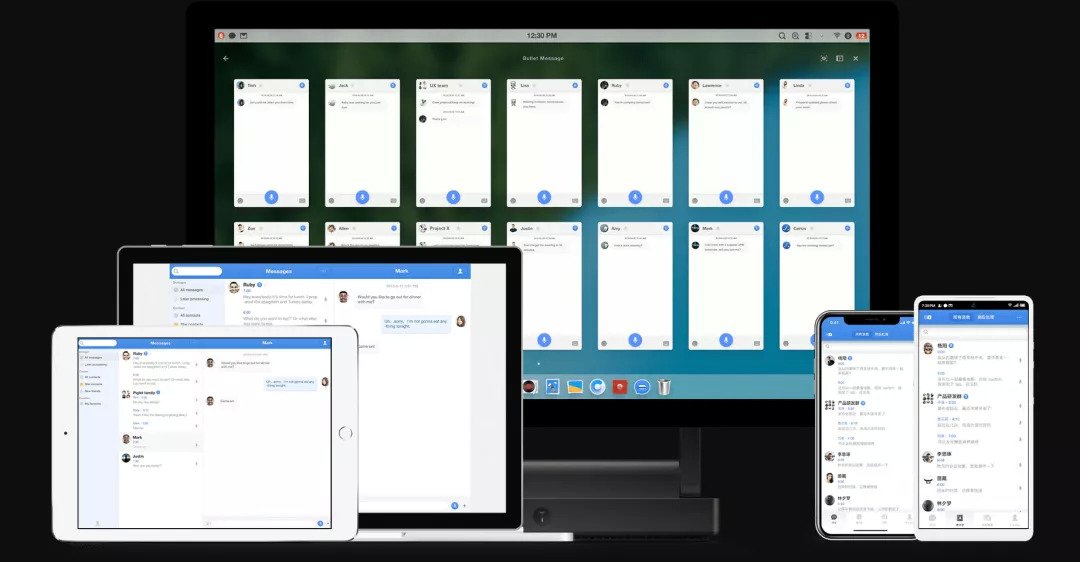The width and height of the screenshot is (1080, 562).
Task: Click the back arrow in Bullet Message view
Action: click(x=226, y=59)
